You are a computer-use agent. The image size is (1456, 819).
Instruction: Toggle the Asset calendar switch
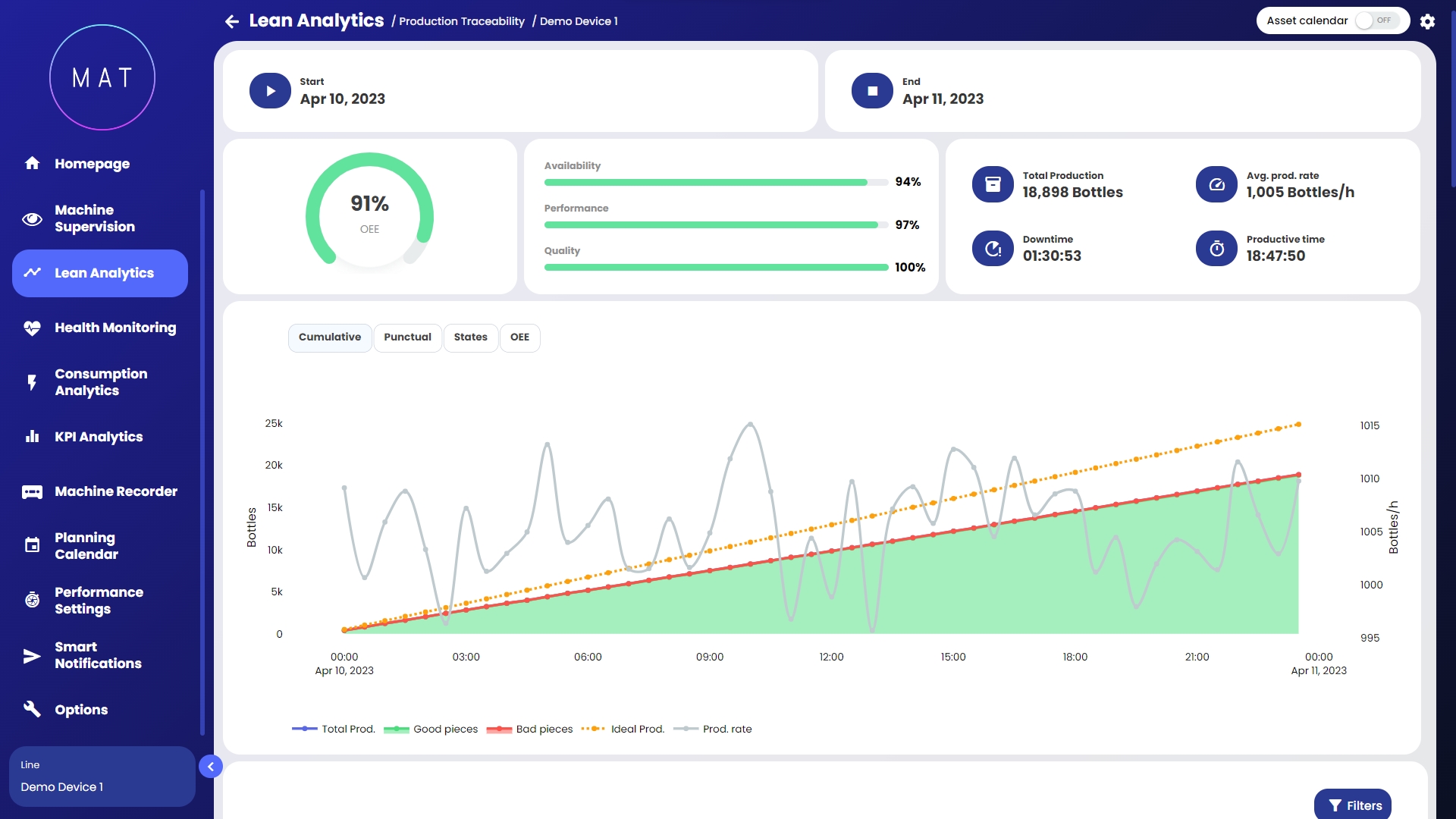point(1376,20)
